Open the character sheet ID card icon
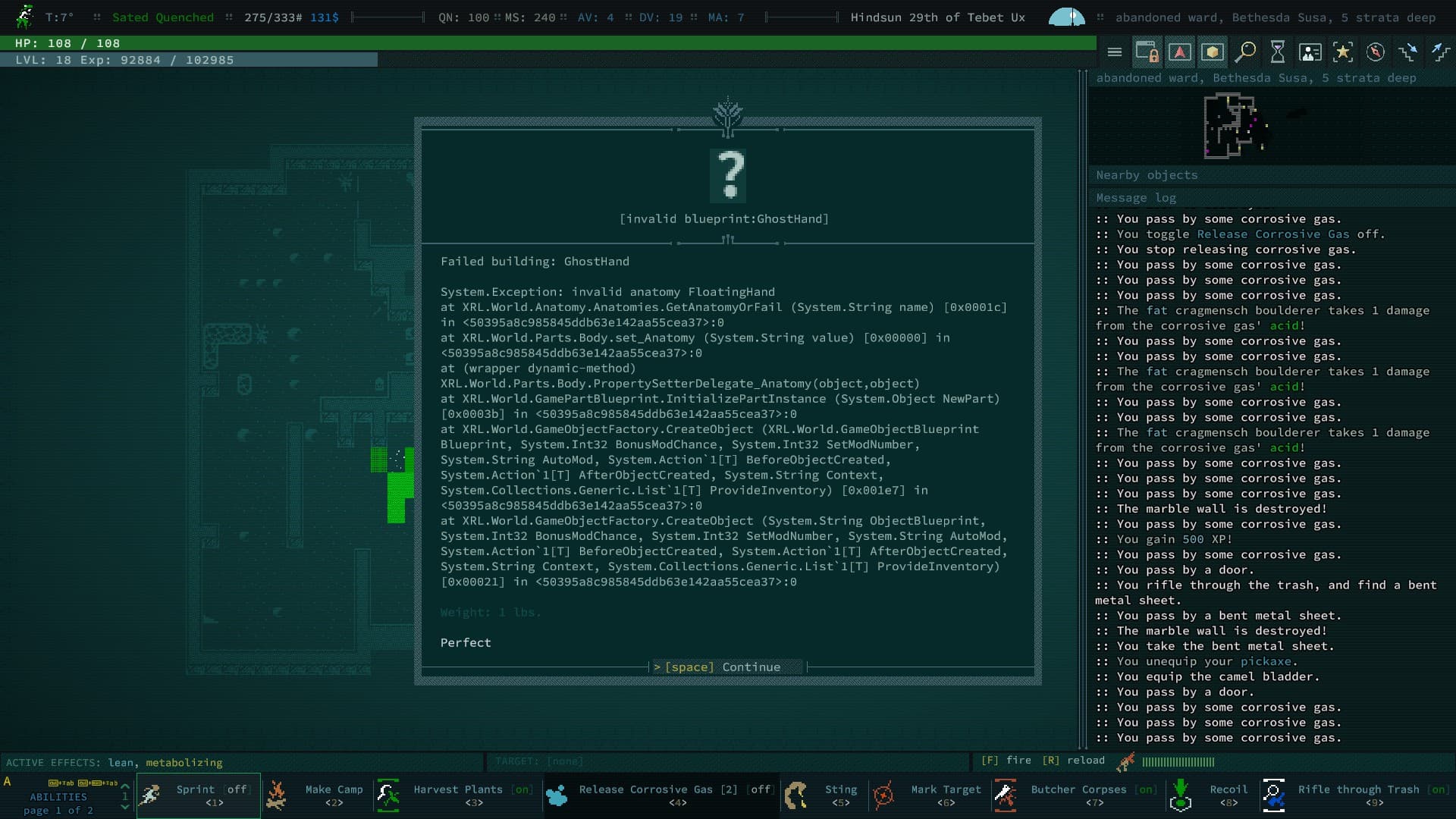 pos(1310,52)
